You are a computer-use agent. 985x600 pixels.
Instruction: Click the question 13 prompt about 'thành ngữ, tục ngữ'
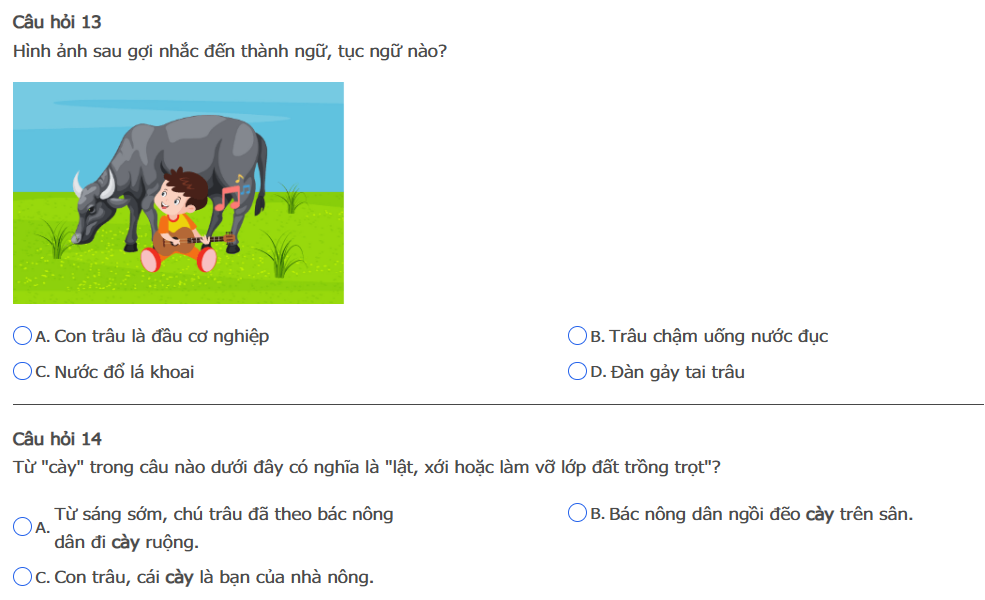(x=230, y=50)
